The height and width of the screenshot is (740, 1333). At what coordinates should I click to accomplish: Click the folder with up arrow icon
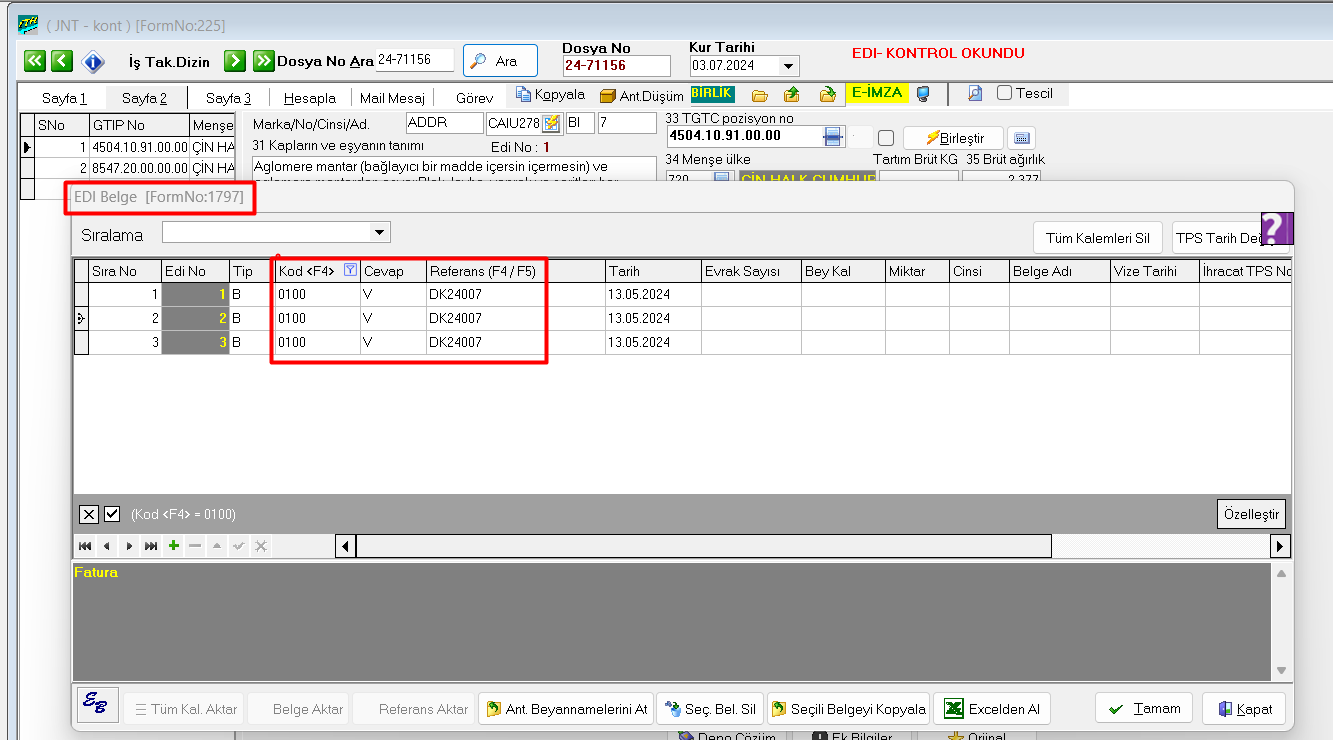click(x=792, y=95)
